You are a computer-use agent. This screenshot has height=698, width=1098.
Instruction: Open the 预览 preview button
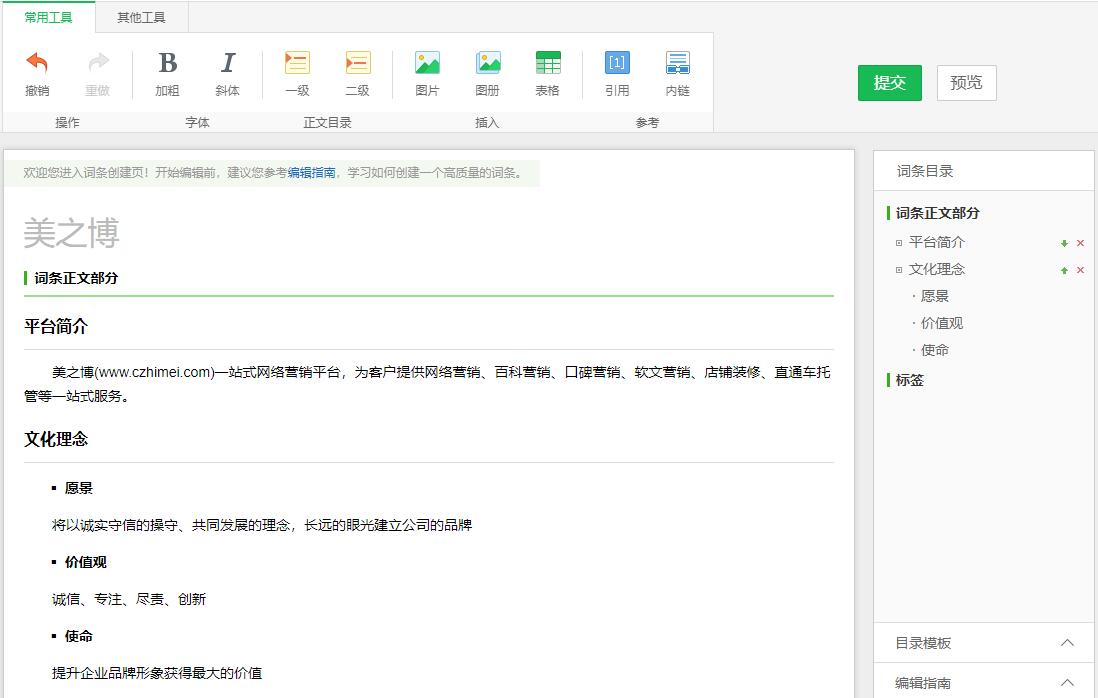click(x=966, y=83)
